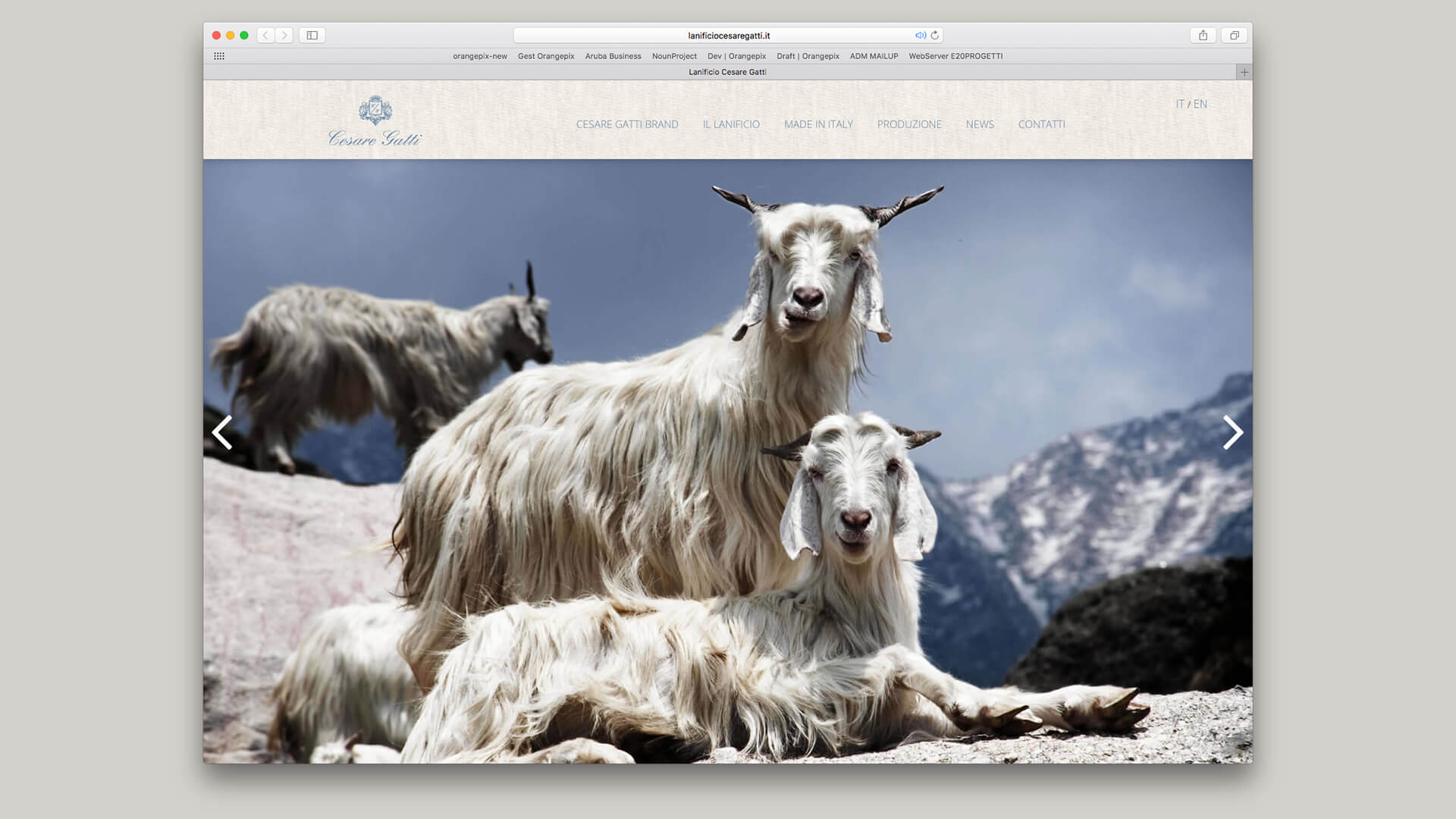Screen dimensions: 1456x819
Task: Open the Dev | Orangepix bookmark
Action: (736, 56)
